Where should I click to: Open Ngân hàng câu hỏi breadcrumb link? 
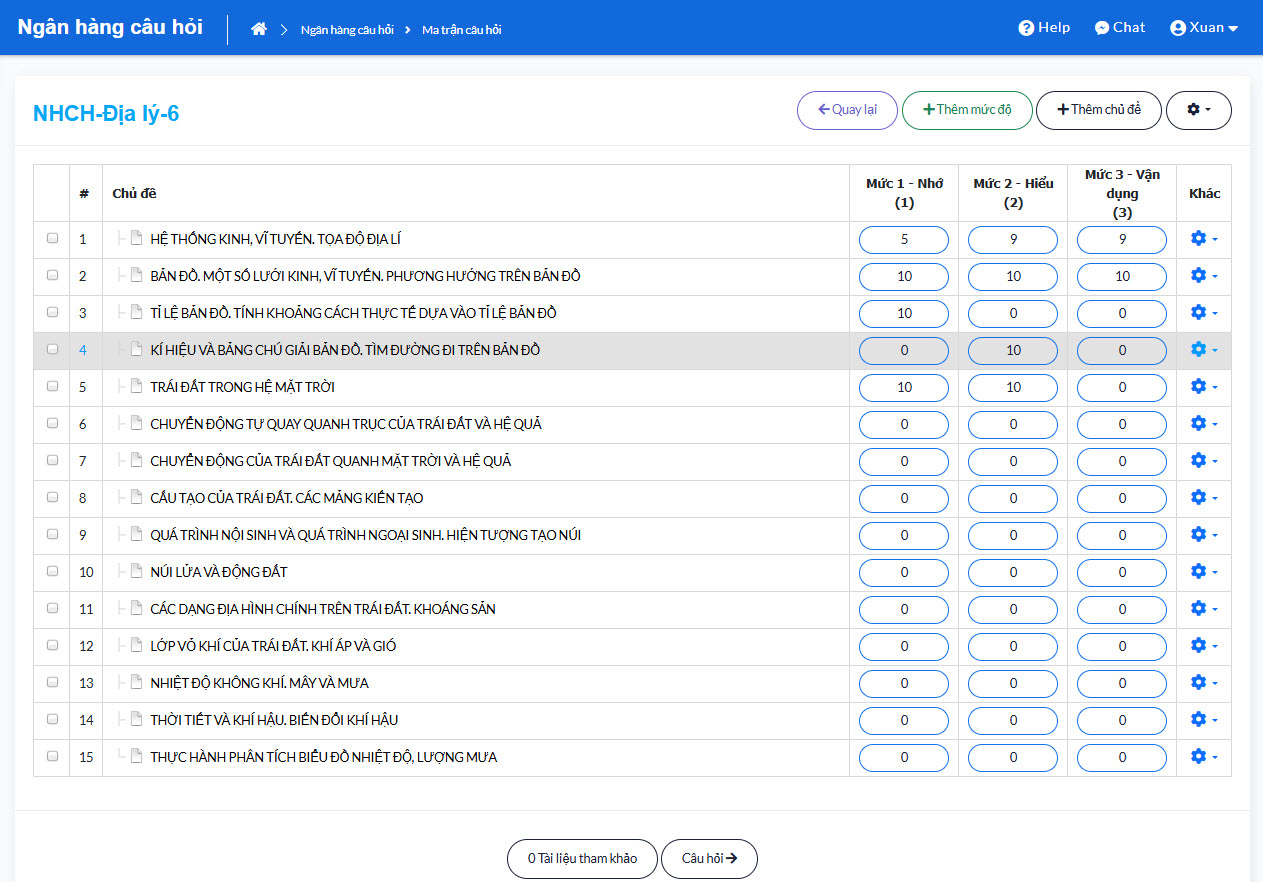(x=347, y=30)
